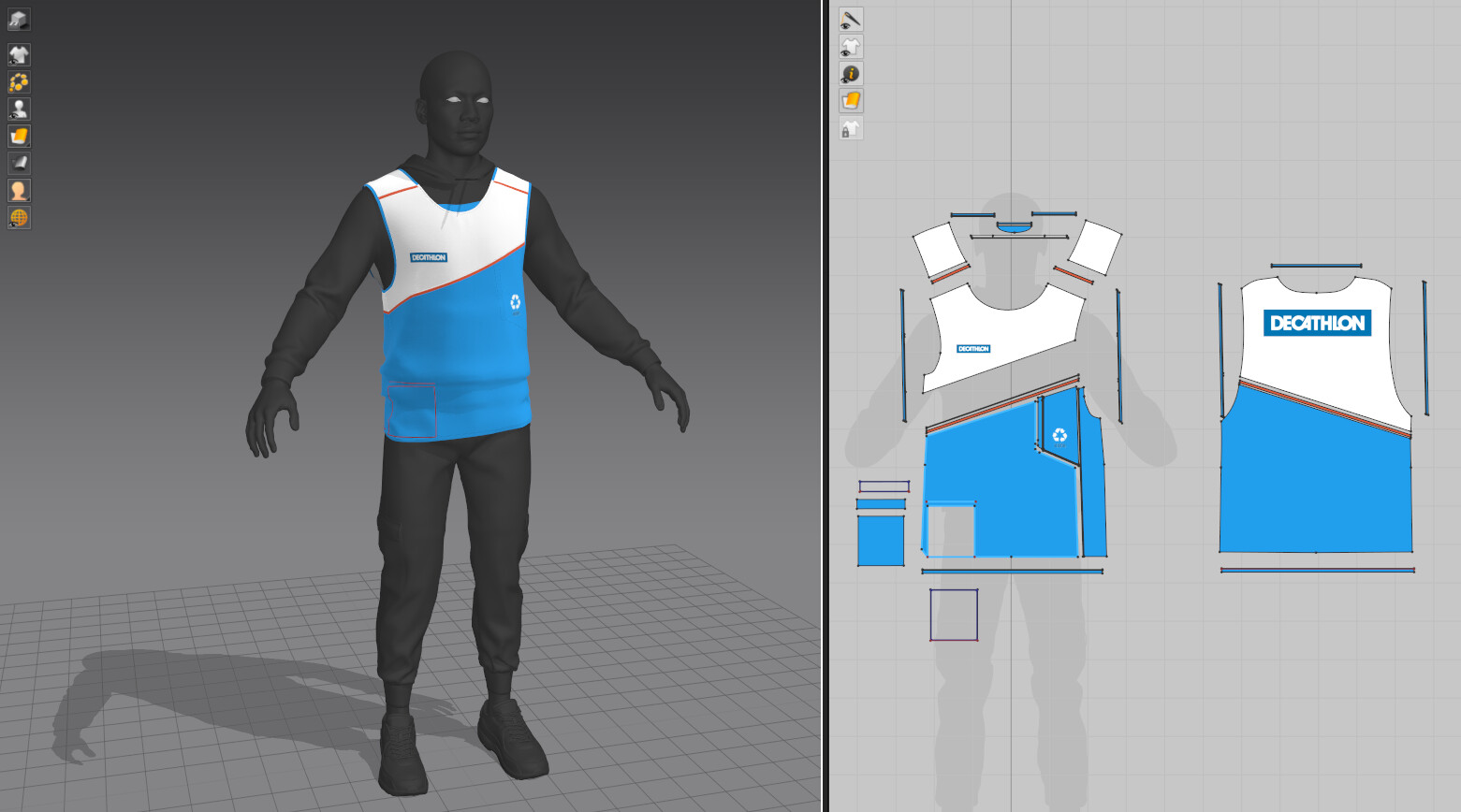Select the blue neckline facing piece at the top
This screenshot has width=1461, height=812.
tap(1013, 227)
